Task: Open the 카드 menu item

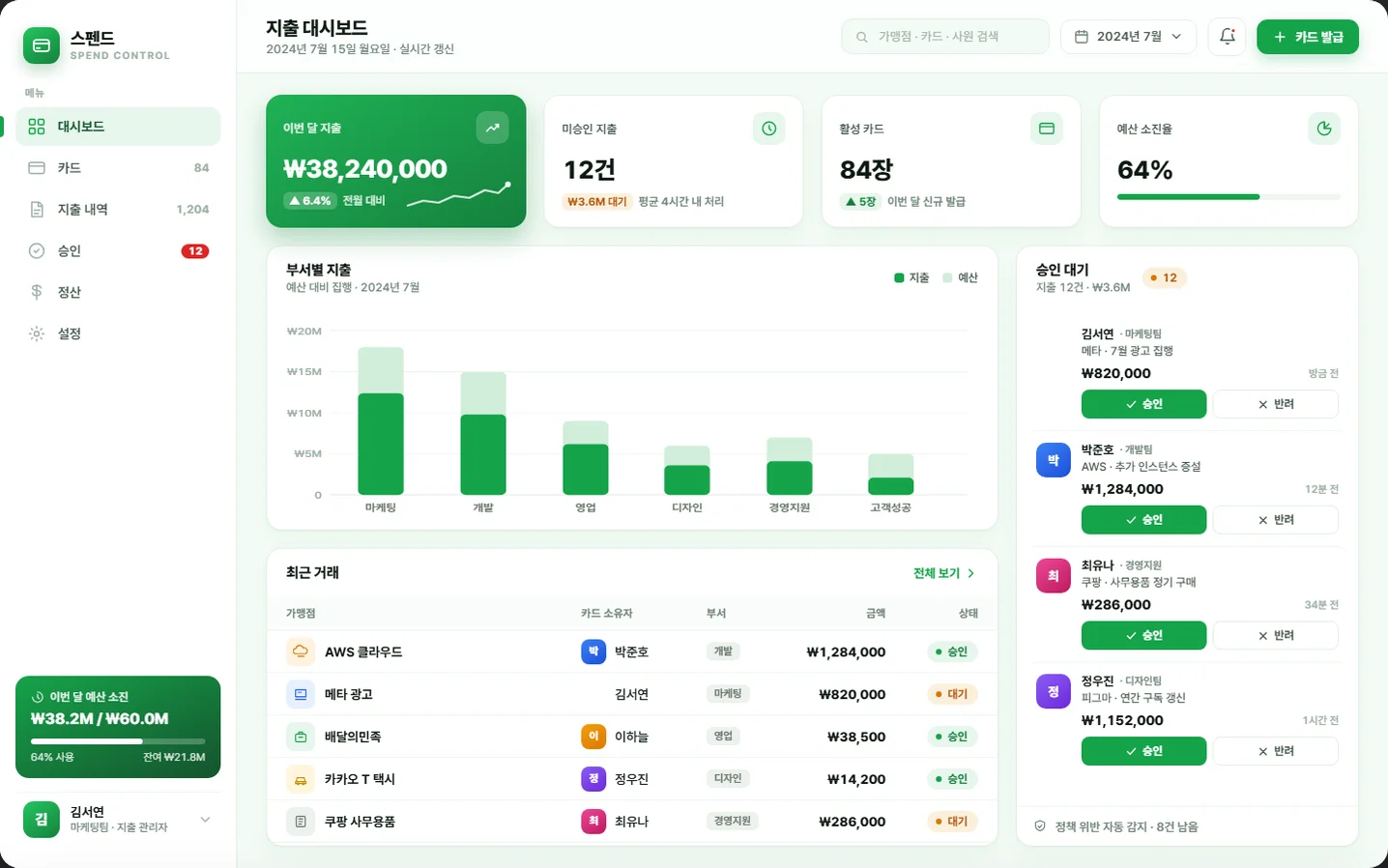Action: pos(118,168)
